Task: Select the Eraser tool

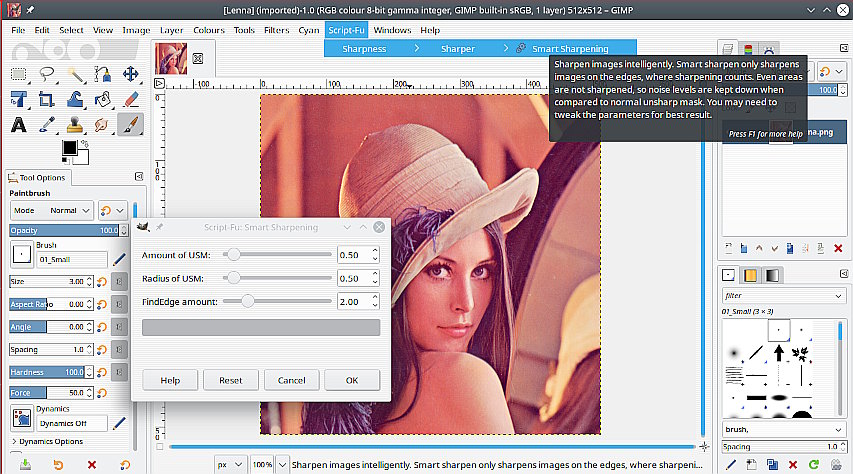Action: 130,99
